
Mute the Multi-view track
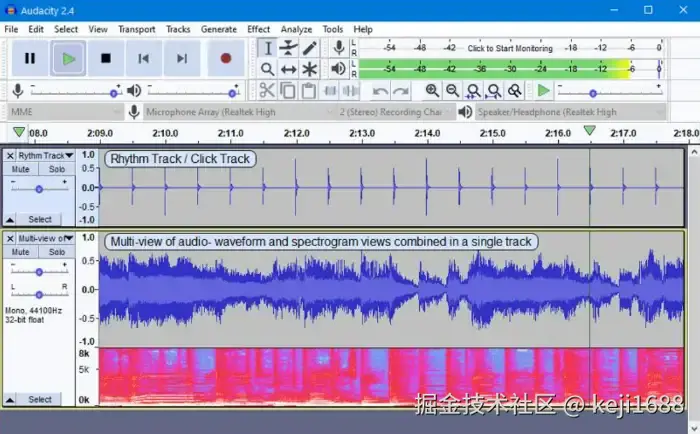21,252
